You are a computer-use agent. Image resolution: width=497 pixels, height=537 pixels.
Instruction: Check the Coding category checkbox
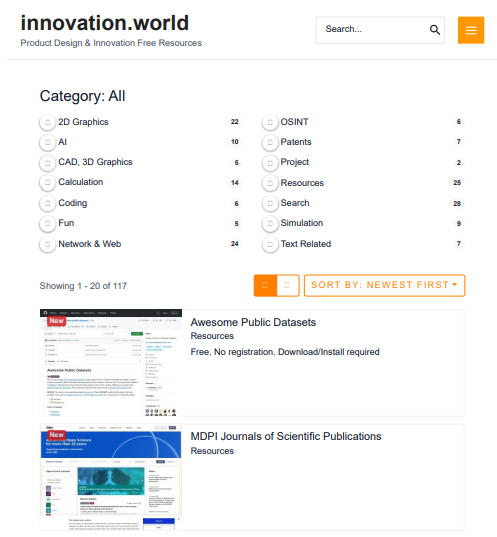(48, 203)
